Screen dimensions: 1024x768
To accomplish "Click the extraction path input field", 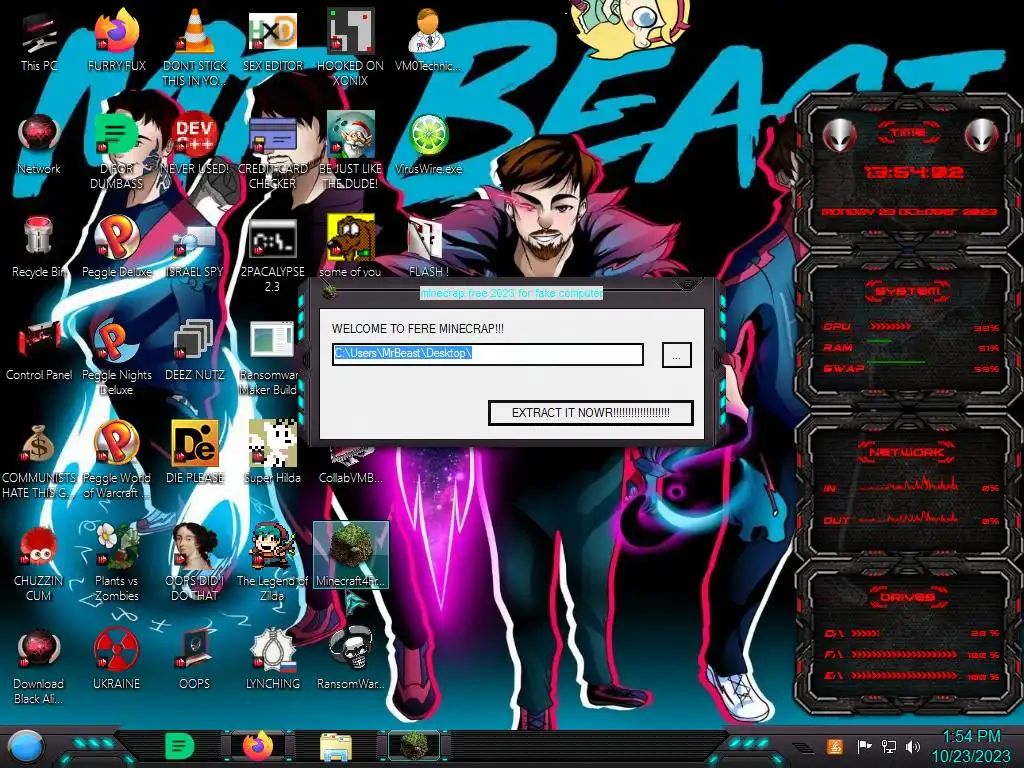I will [x=488, y=354].
